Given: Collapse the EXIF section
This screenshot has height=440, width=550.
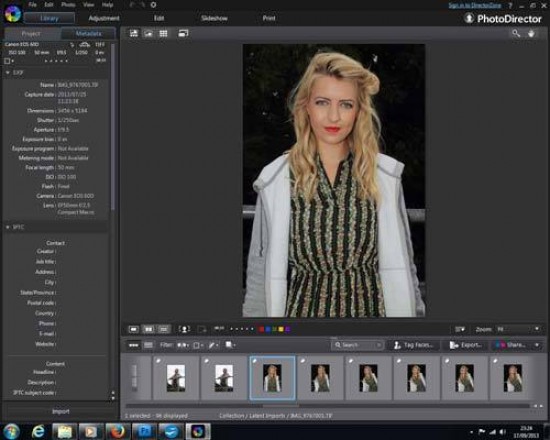Looking at the screenshot, I should tap(8, 73).
